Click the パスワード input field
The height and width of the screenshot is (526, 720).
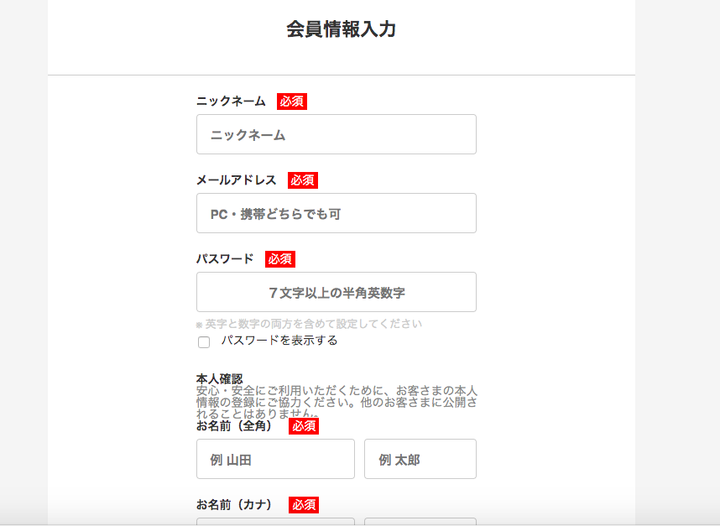(x=336, y=292)
